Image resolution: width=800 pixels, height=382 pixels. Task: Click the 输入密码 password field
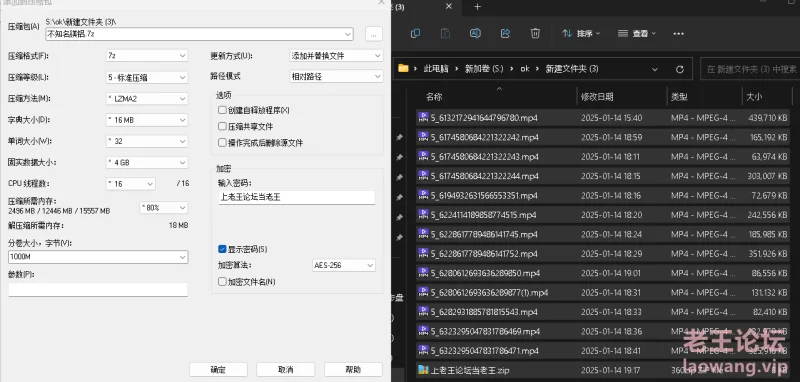pyautogui.click(x=296, y=197)
